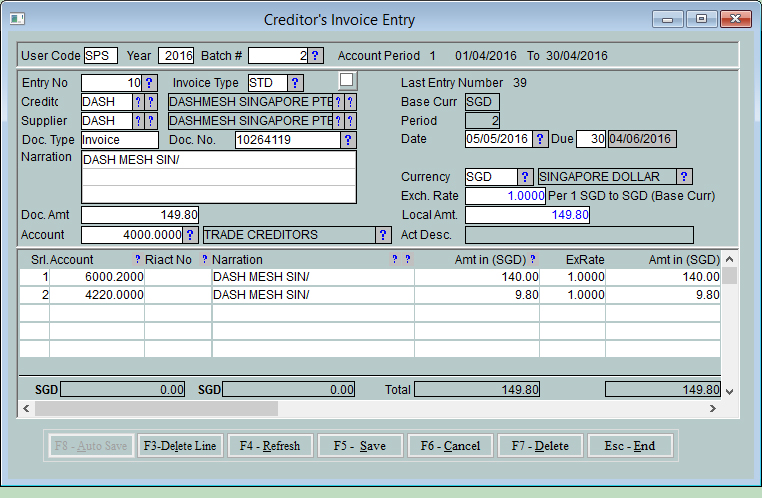Viewport: 762px width, 498px height.
Task: Click the Narration text box
Action: 218,176
